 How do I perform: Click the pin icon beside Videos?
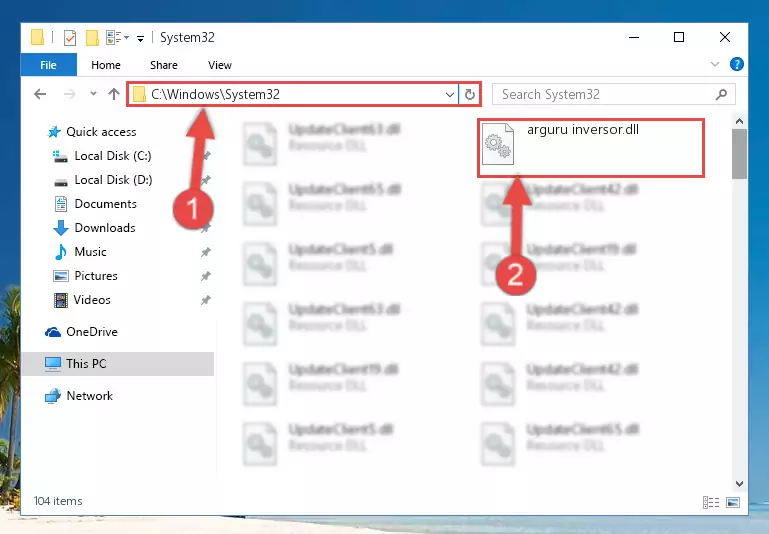tap(205, 300)
